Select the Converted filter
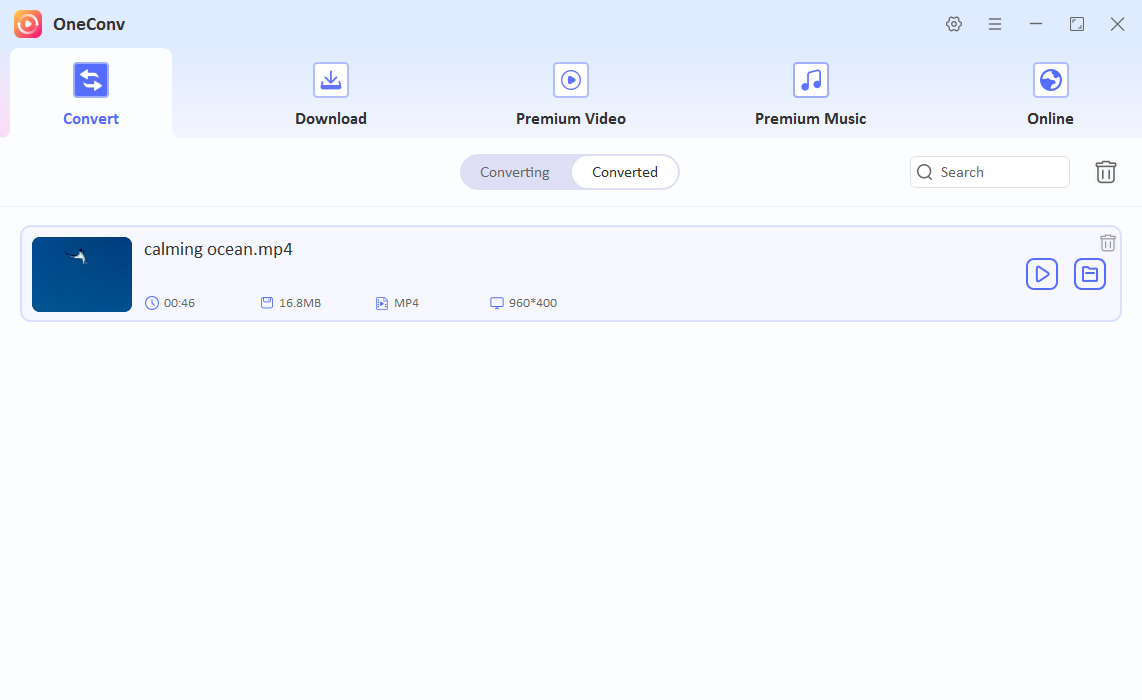Image resolution: width=1142 pixels, height=700 pixels. [x=624, y=171]
